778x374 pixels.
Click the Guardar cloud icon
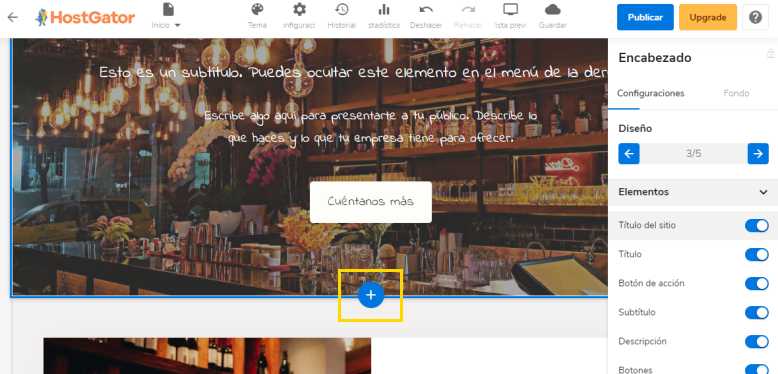[552, 16]
